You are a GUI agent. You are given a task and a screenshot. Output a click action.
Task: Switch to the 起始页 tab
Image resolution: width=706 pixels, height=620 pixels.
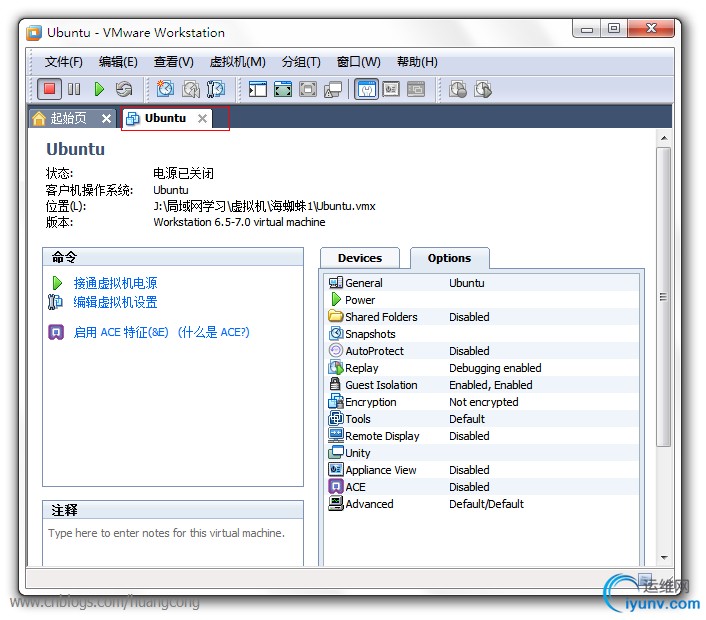[x=68, y=118]
